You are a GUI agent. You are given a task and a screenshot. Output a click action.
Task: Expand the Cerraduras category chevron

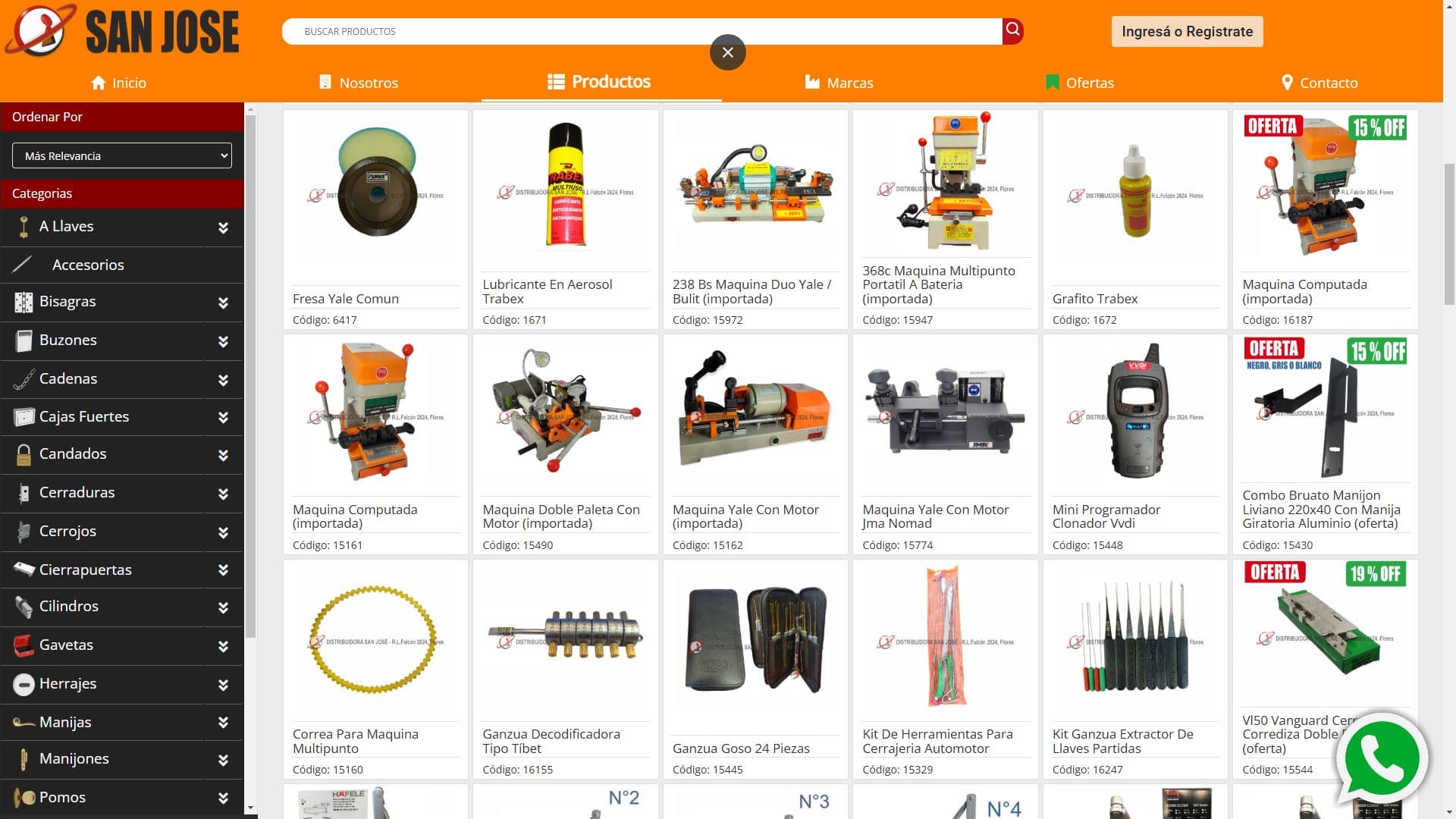(x=223, y=494)
